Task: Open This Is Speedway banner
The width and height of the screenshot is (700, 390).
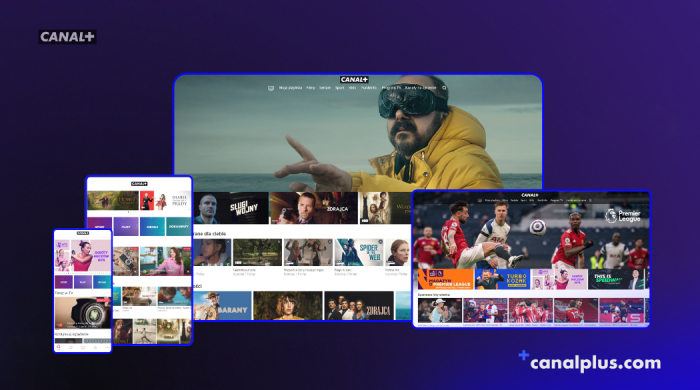Action: [x=616, y=279]
